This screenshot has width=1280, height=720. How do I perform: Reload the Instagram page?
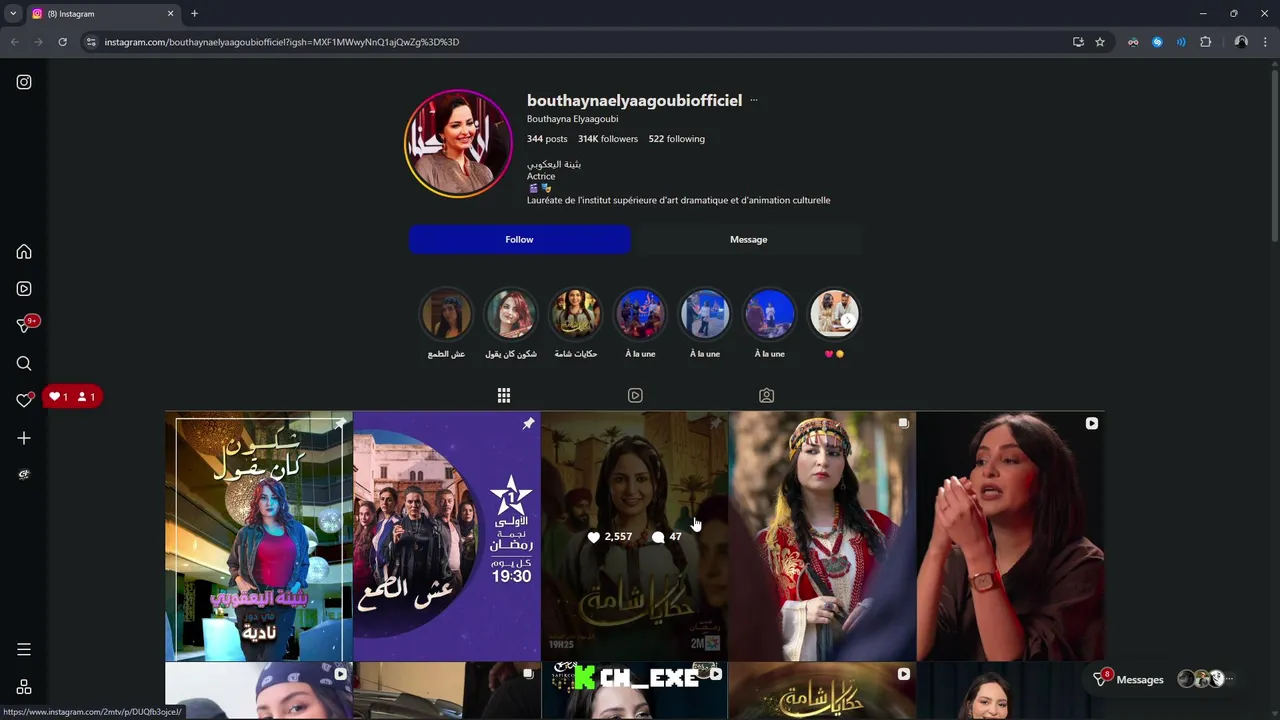click(x=62, y=42)
